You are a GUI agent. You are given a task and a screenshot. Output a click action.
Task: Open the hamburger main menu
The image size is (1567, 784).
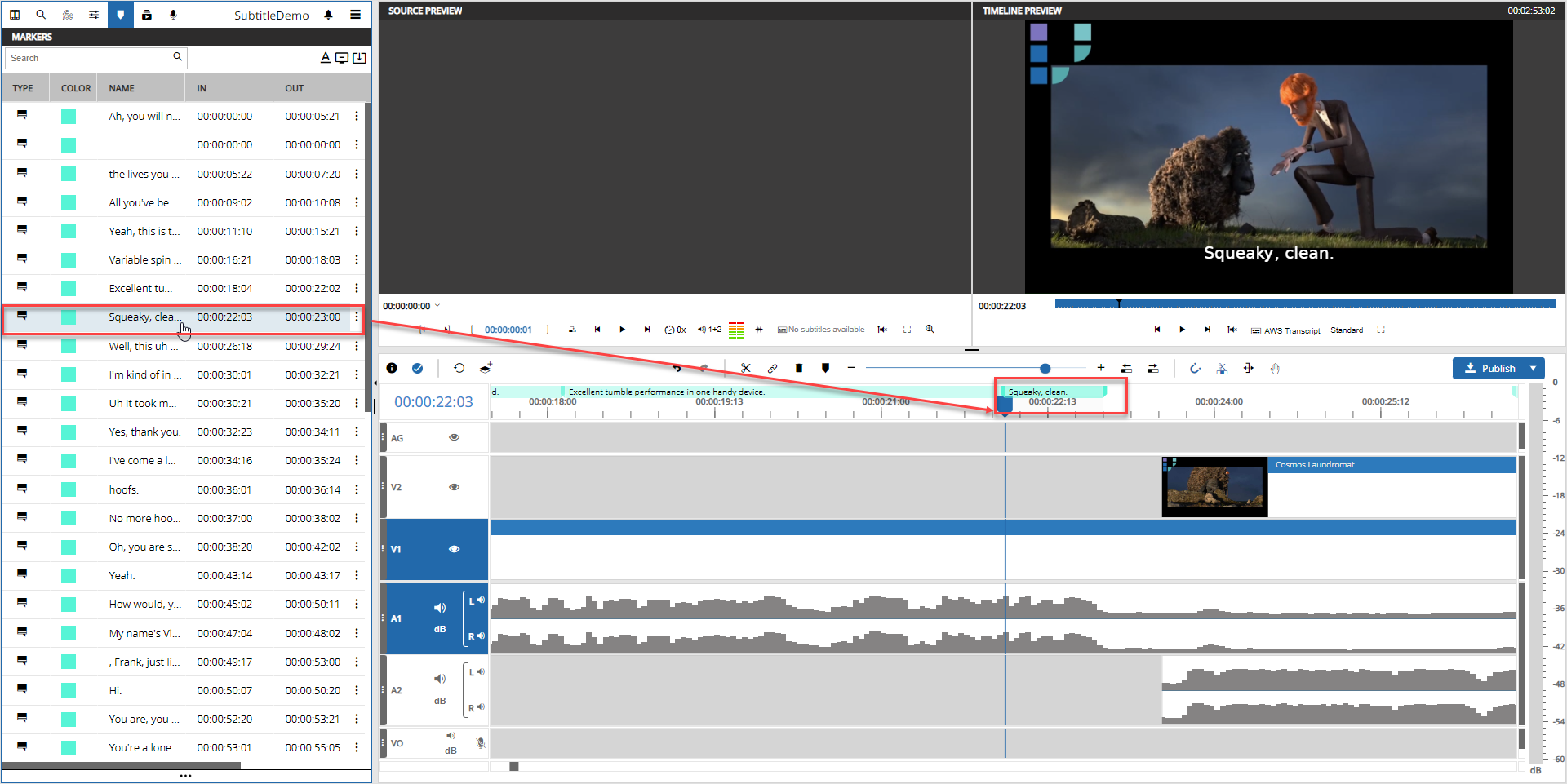356,15
